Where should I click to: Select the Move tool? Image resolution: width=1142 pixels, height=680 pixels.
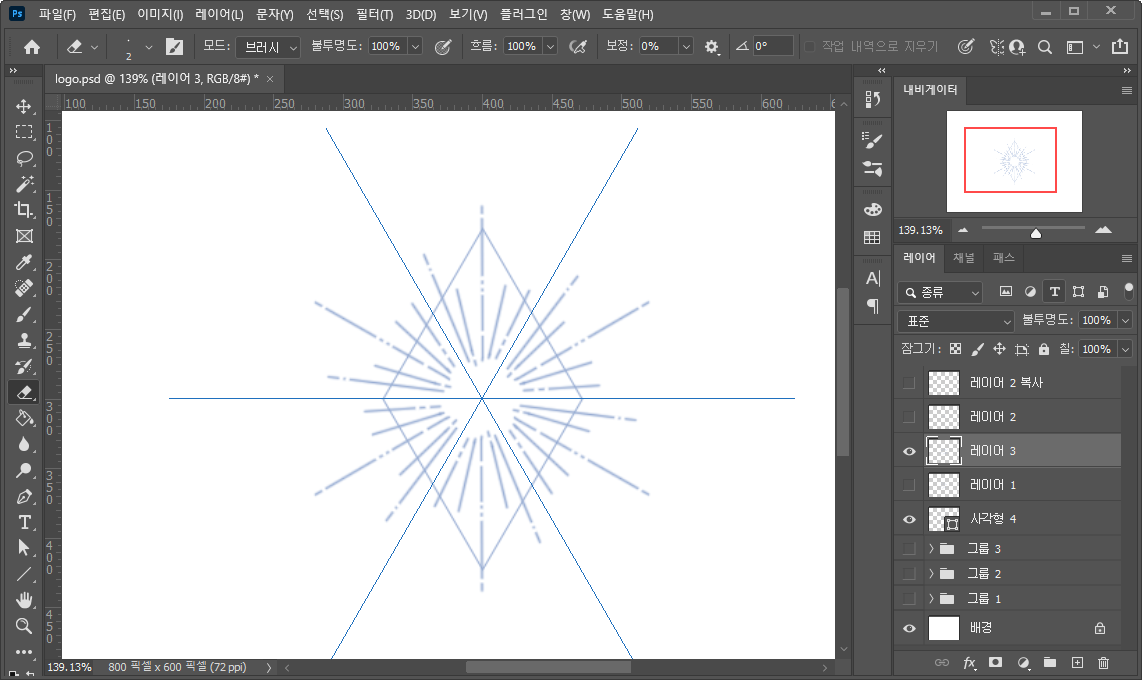24,106
